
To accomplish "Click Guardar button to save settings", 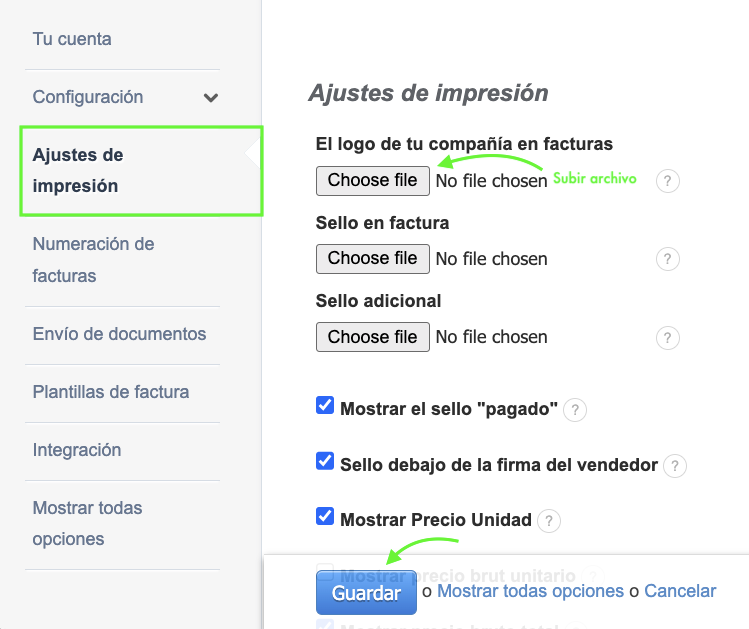I will point(366,593).
